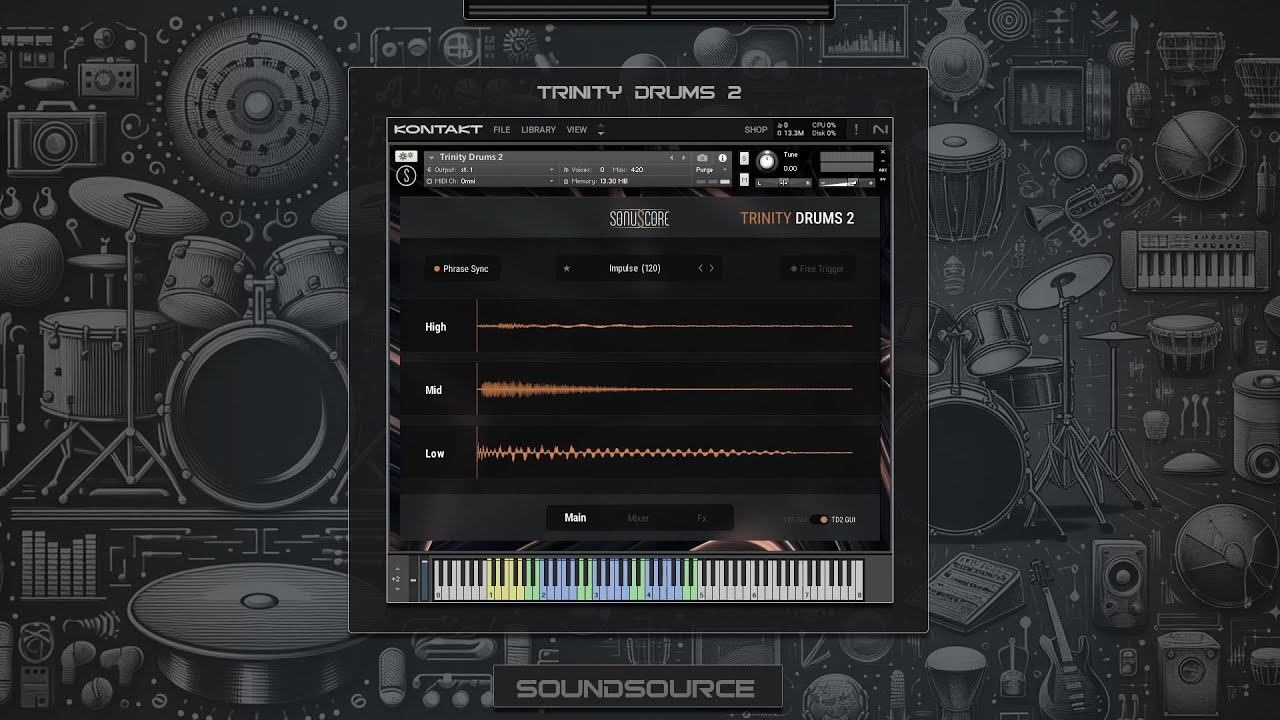
Task: Click the Tune knob
Action: pyautogui.click(x=767, y=161)
